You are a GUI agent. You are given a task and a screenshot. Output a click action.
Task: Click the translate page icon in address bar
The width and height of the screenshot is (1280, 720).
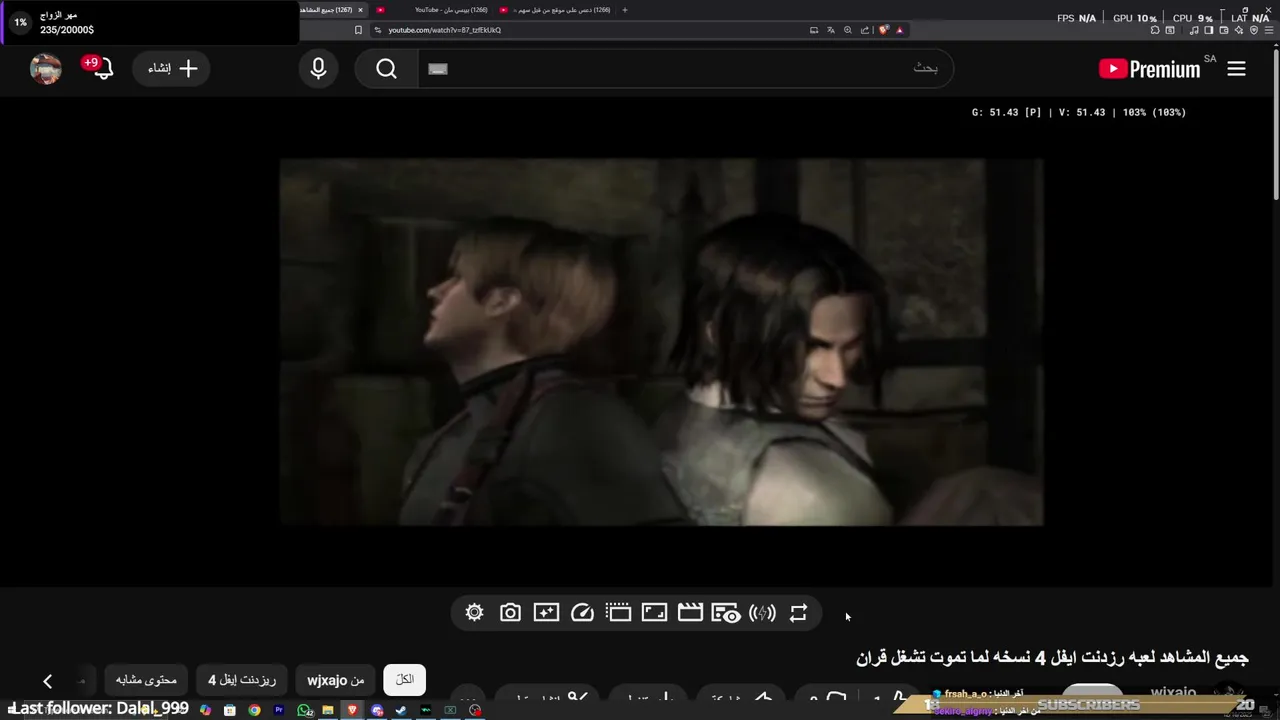[831, 30]
